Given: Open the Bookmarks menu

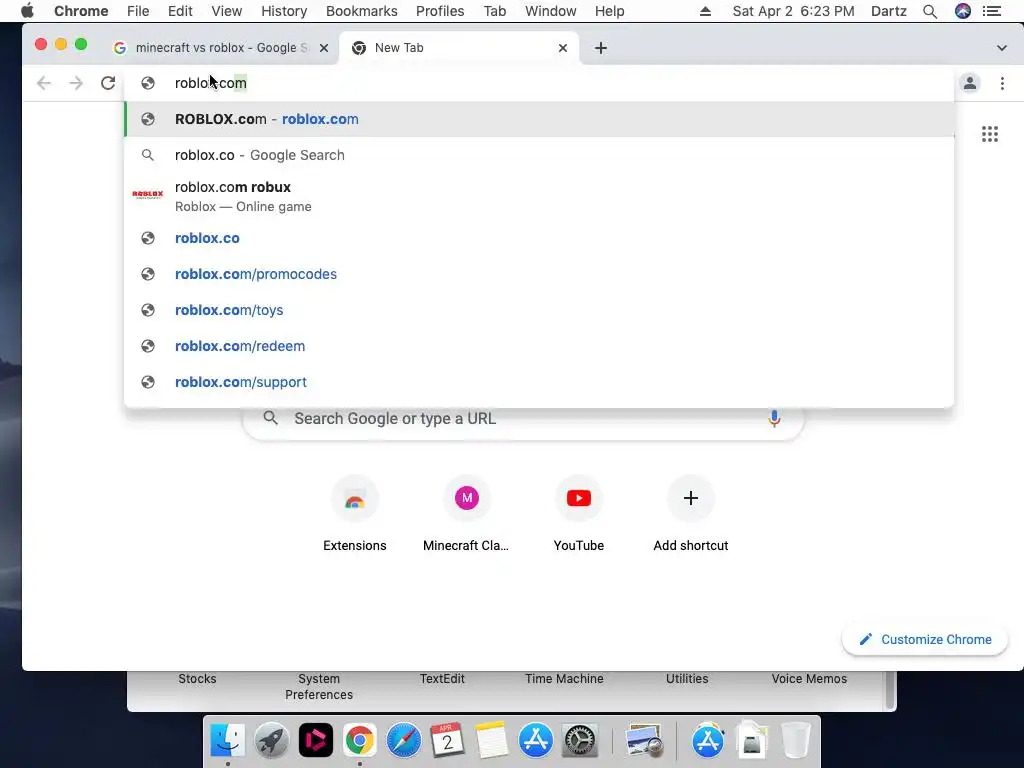Looking at the screenshot, I should (362, 11).
